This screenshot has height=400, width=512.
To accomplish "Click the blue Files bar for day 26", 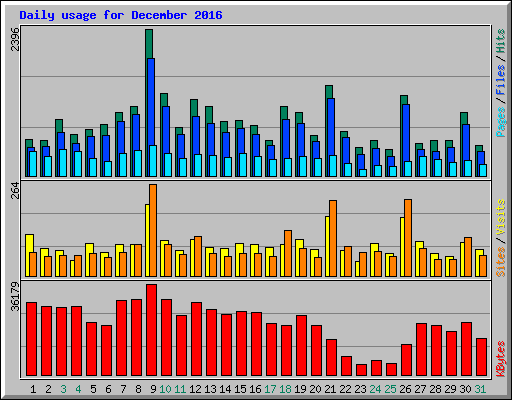I will pos(406,133).
